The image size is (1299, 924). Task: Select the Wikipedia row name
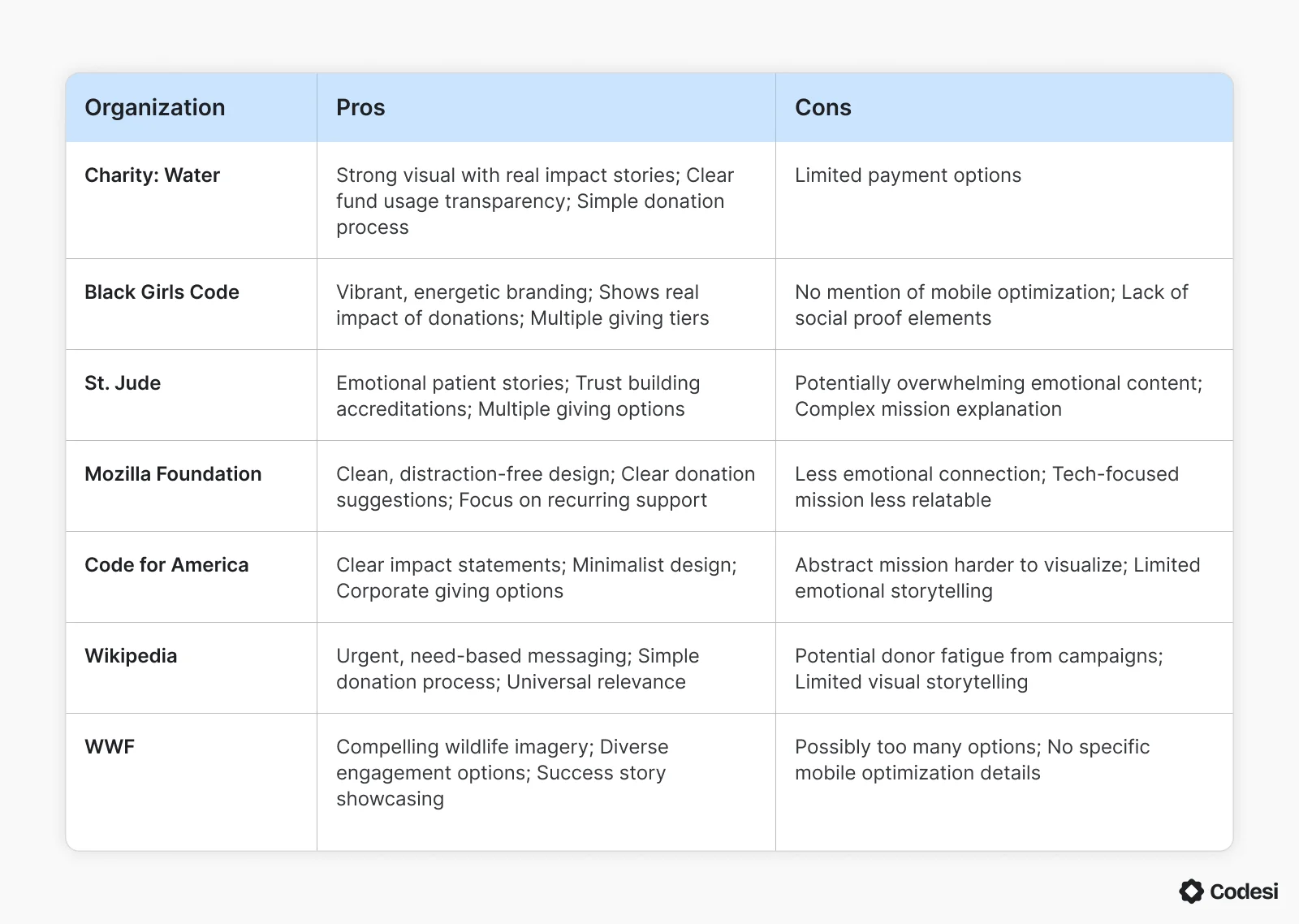(131, 656)
